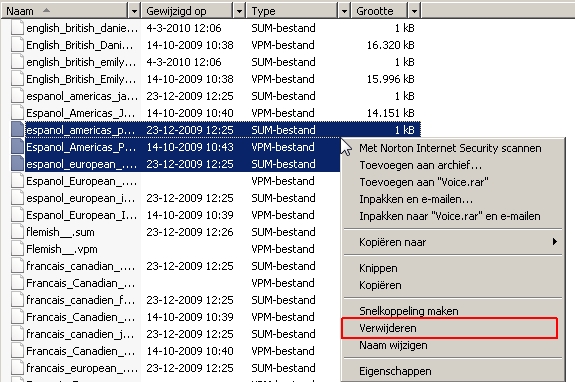Sort by the Naam column header
Viewport: 575px width, 382px height.
65,11
